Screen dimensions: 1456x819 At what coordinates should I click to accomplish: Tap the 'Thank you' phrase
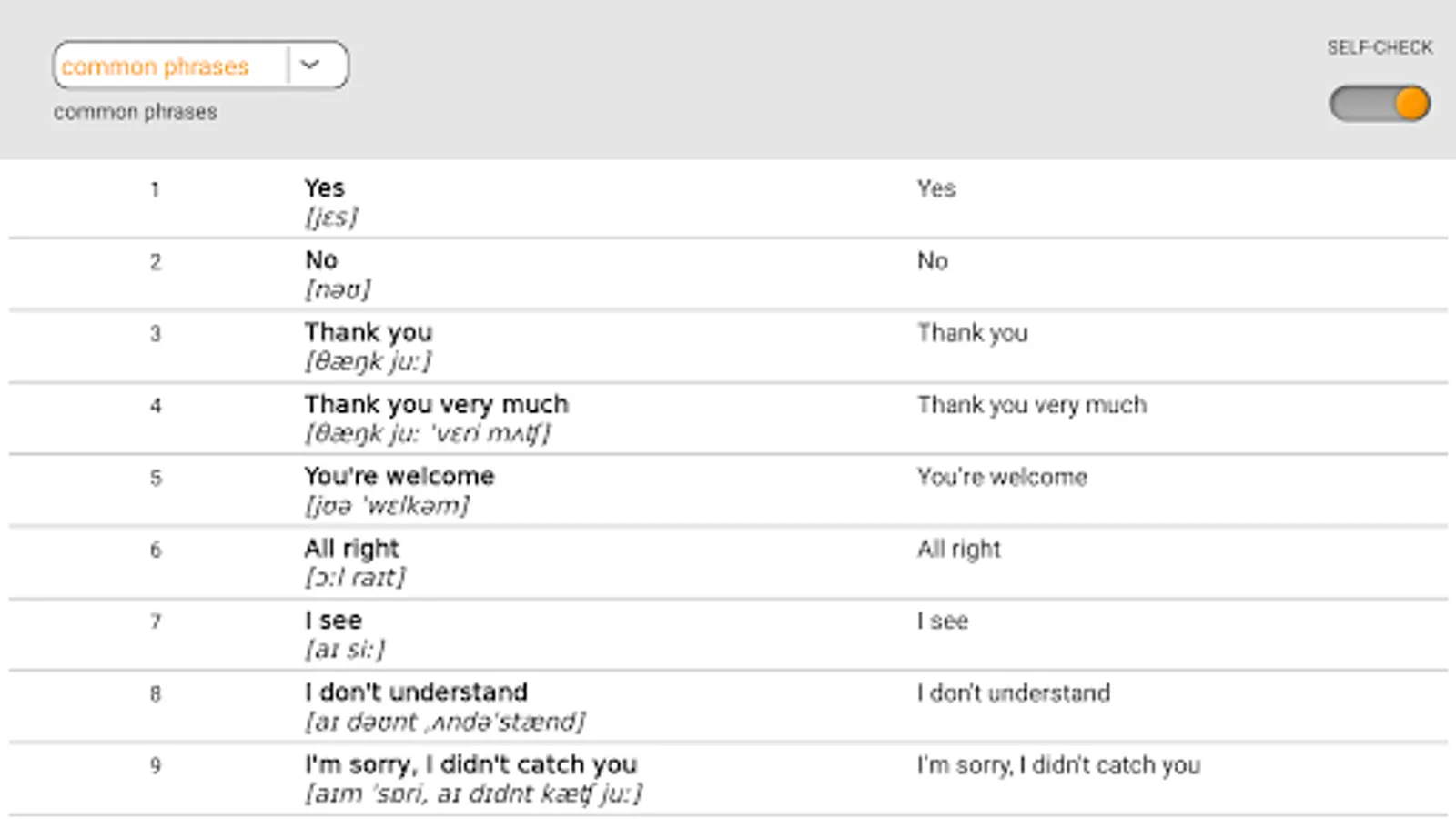[369, 332]
